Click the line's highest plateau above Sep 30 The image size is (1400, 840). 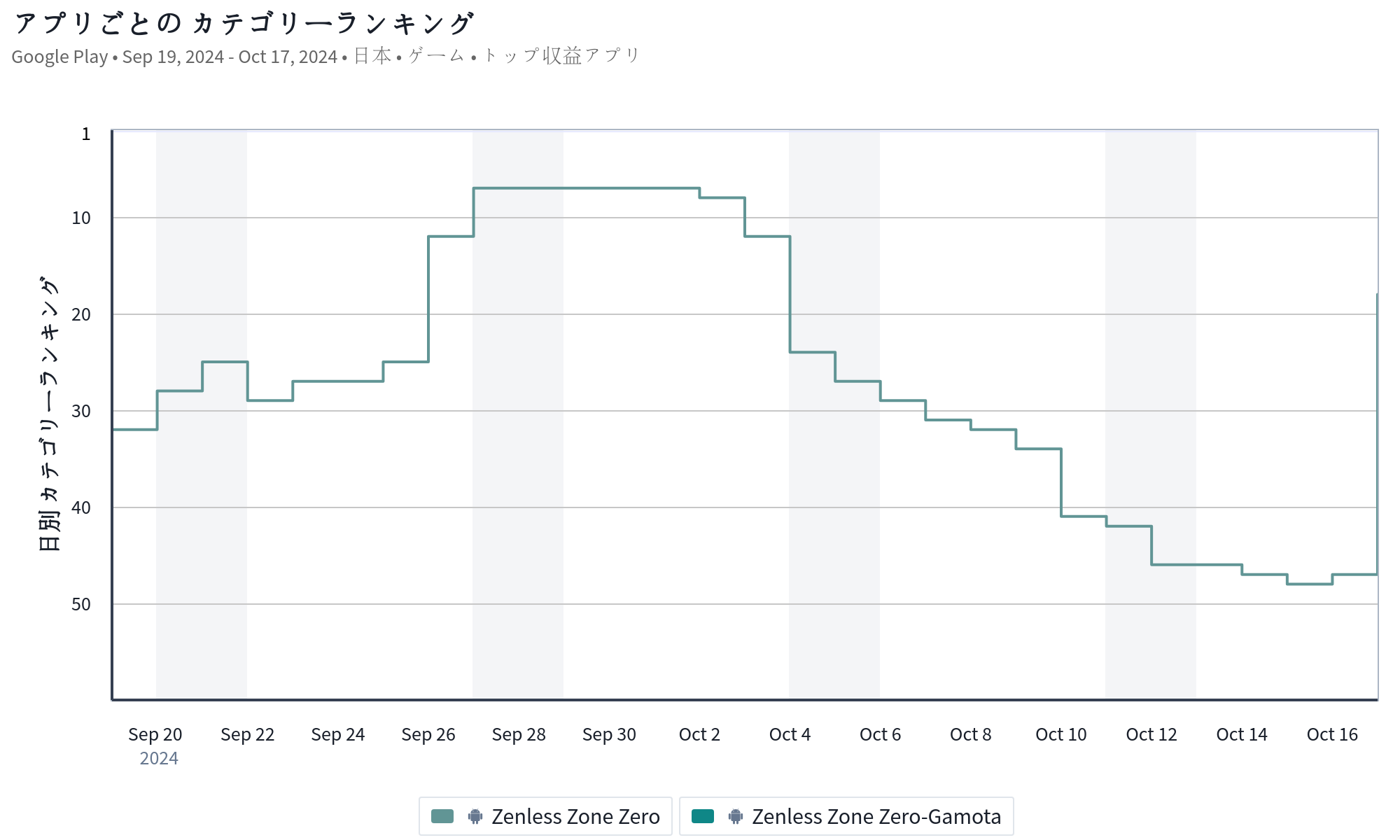(x=609, y=188)
